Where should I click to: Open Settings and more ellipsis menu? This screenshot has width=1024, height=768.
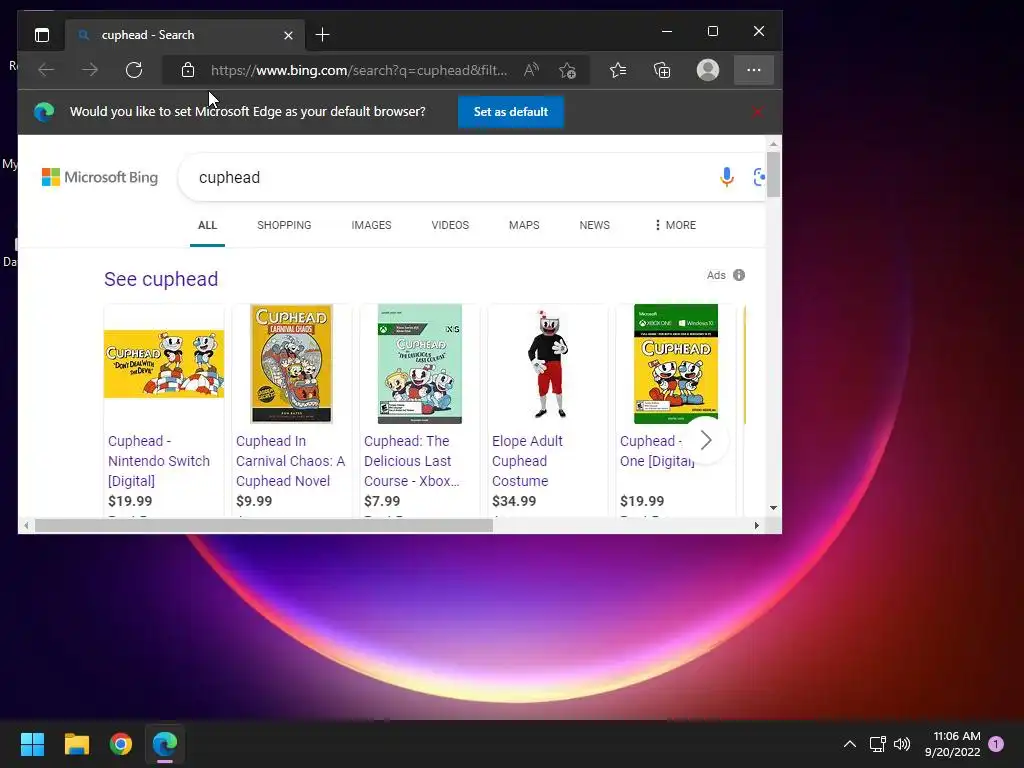[754, 70]
